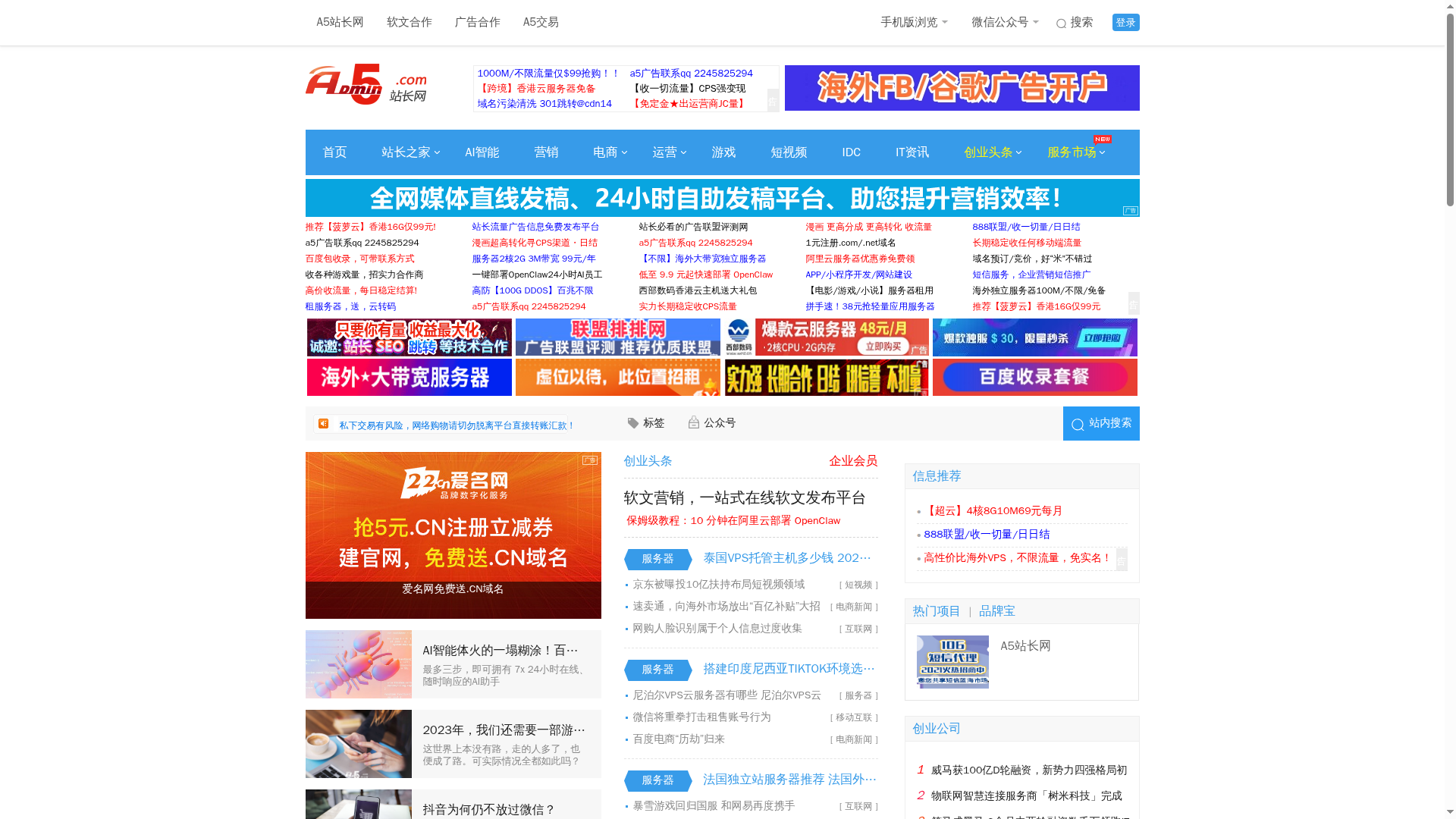The image size is (1456, 819).
Task: Open the 企业会员 link
Action: tap(853, 461)
